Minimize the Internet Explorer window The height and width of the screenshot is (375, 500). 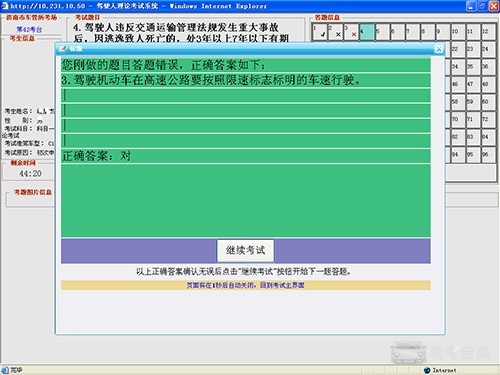coord(471,6)
